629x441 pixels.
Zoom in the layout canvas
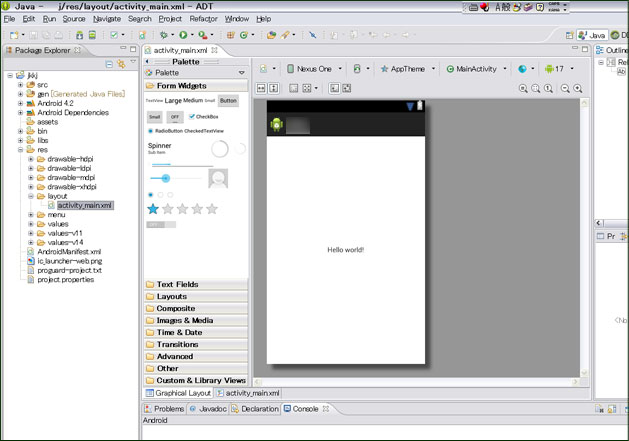pyautogui.click(x=577, y=88)
